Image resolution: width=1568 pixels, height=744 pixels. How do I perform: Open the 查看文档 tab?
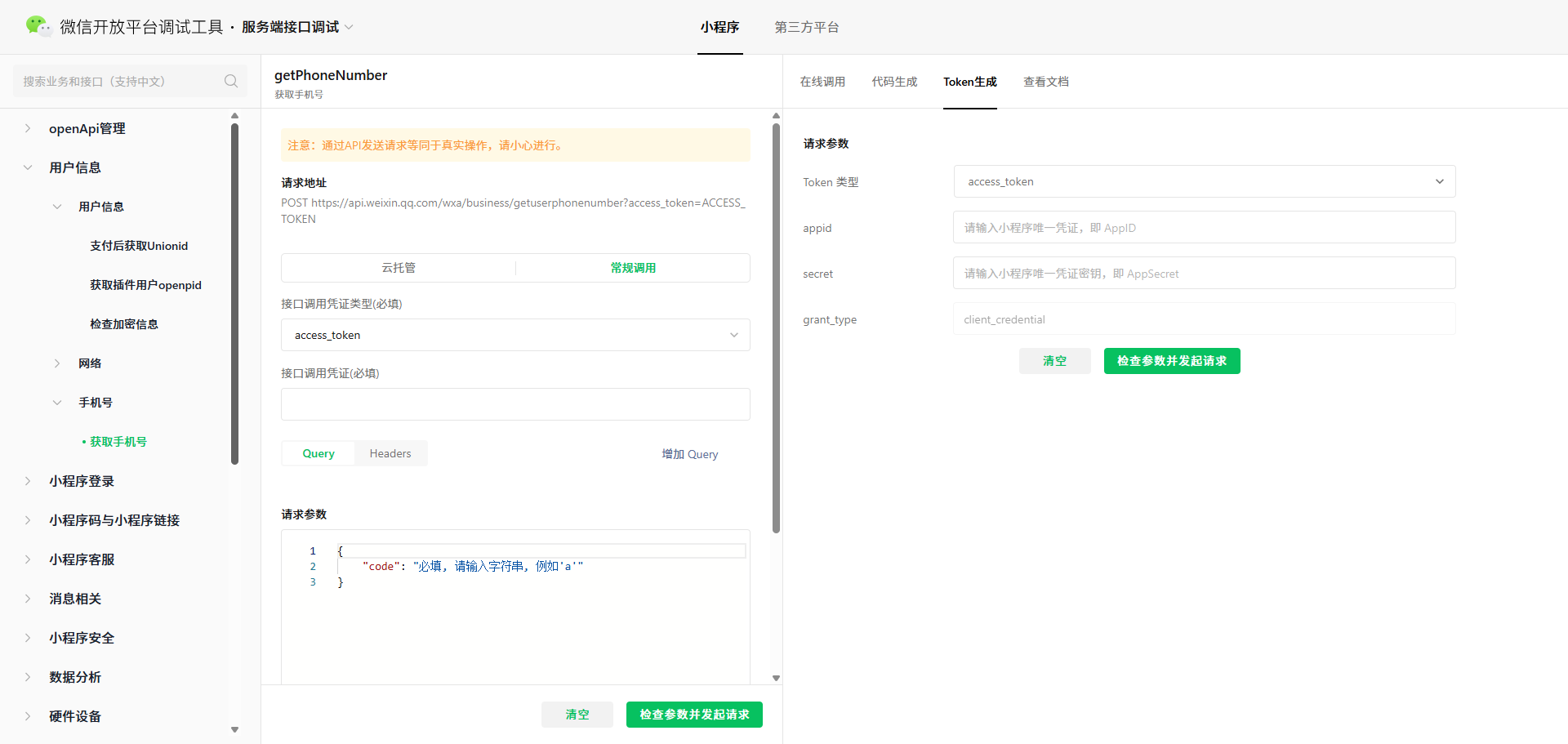[1046, 82]
